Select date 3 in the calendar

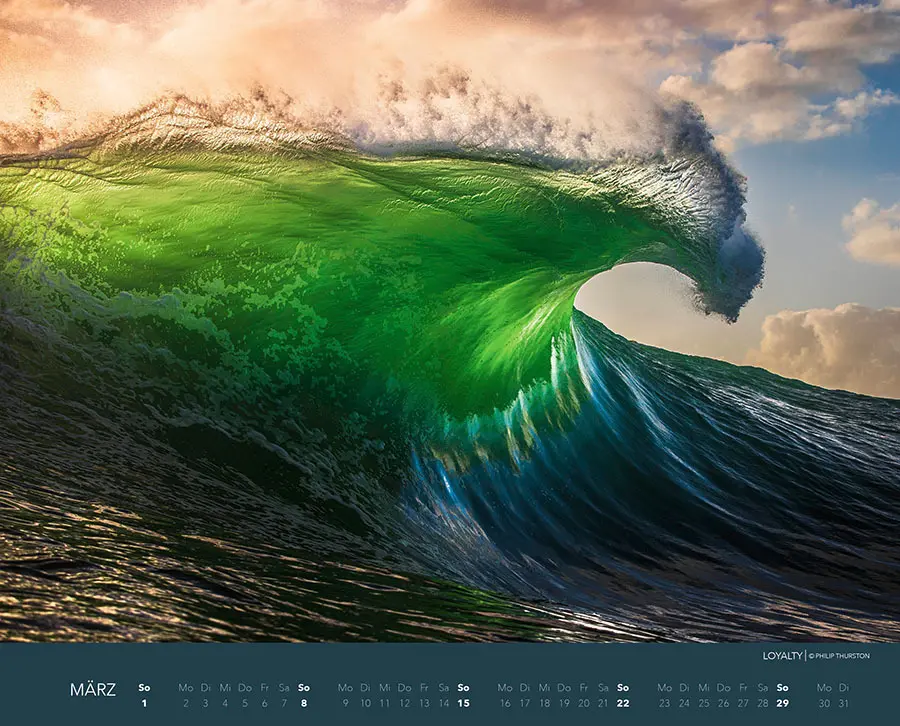[x=205, y=703]
